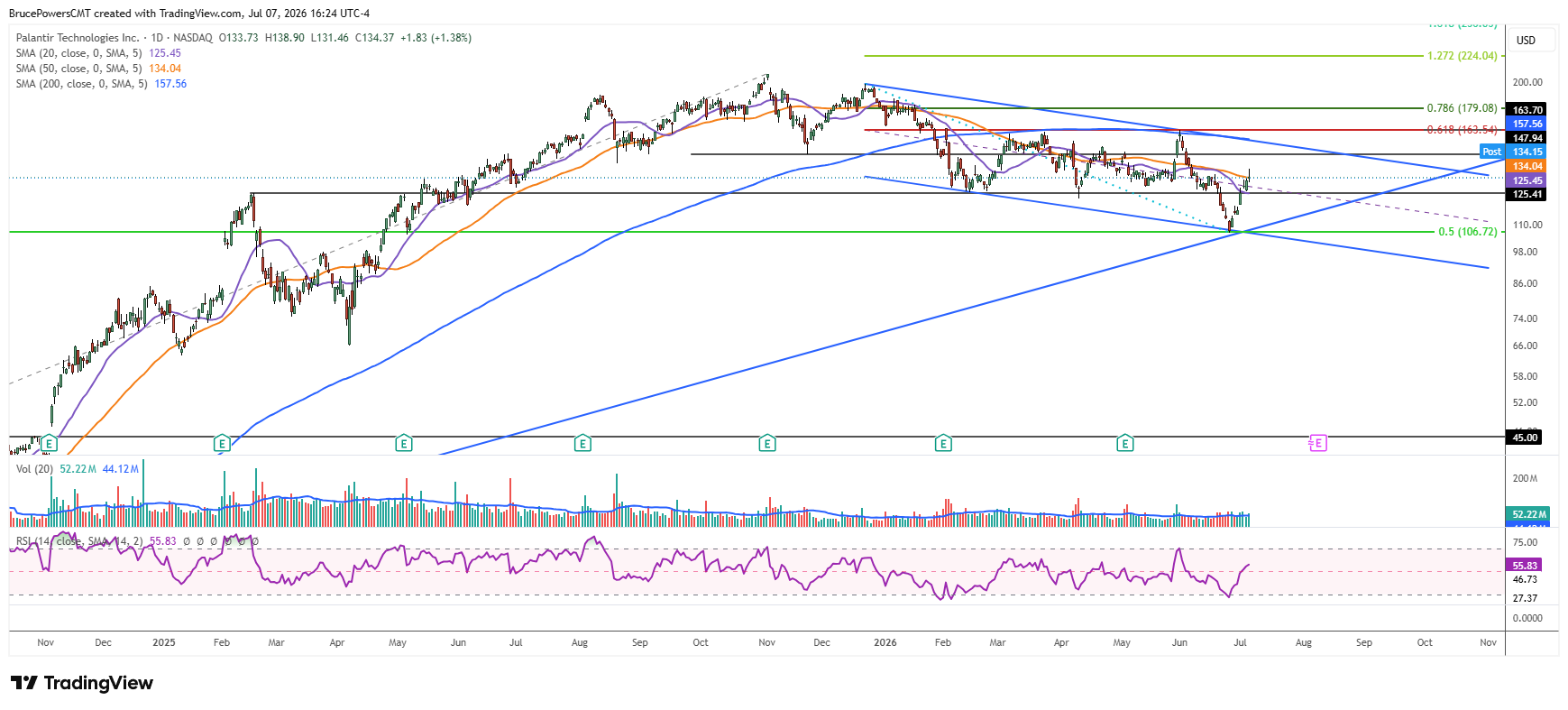
Task: Click the 1.272 (224.04) Fibonacci label
Action: 1462,56
